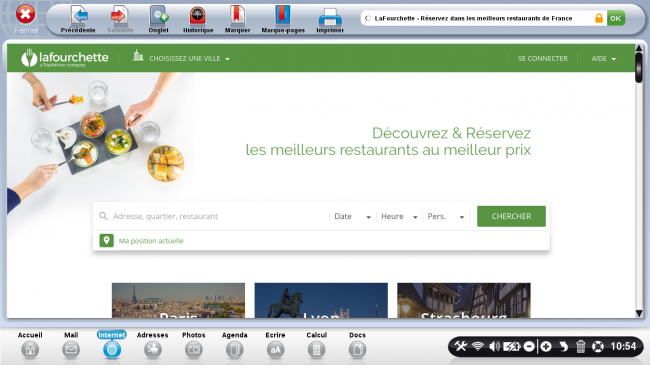Open settings with the tools icon
The width and height of the screenshot is (650, 365).
(461, 346)
